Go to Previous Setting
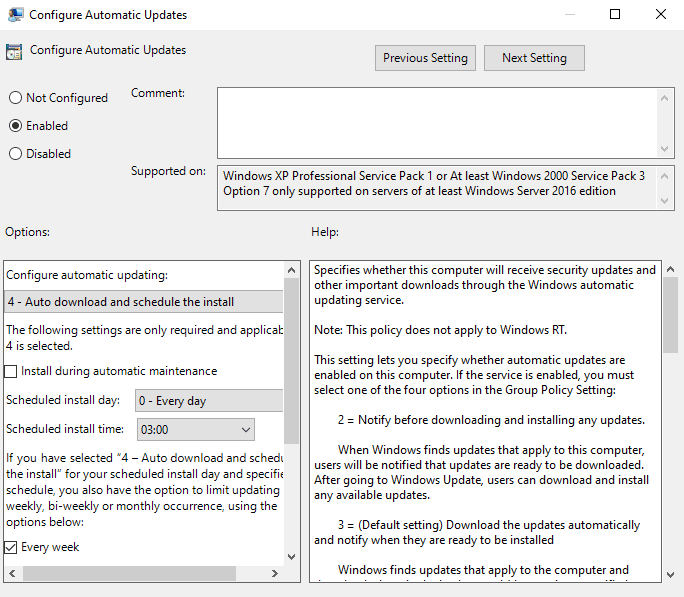Screen dimensions: 684x597 (x=425, y=58)
